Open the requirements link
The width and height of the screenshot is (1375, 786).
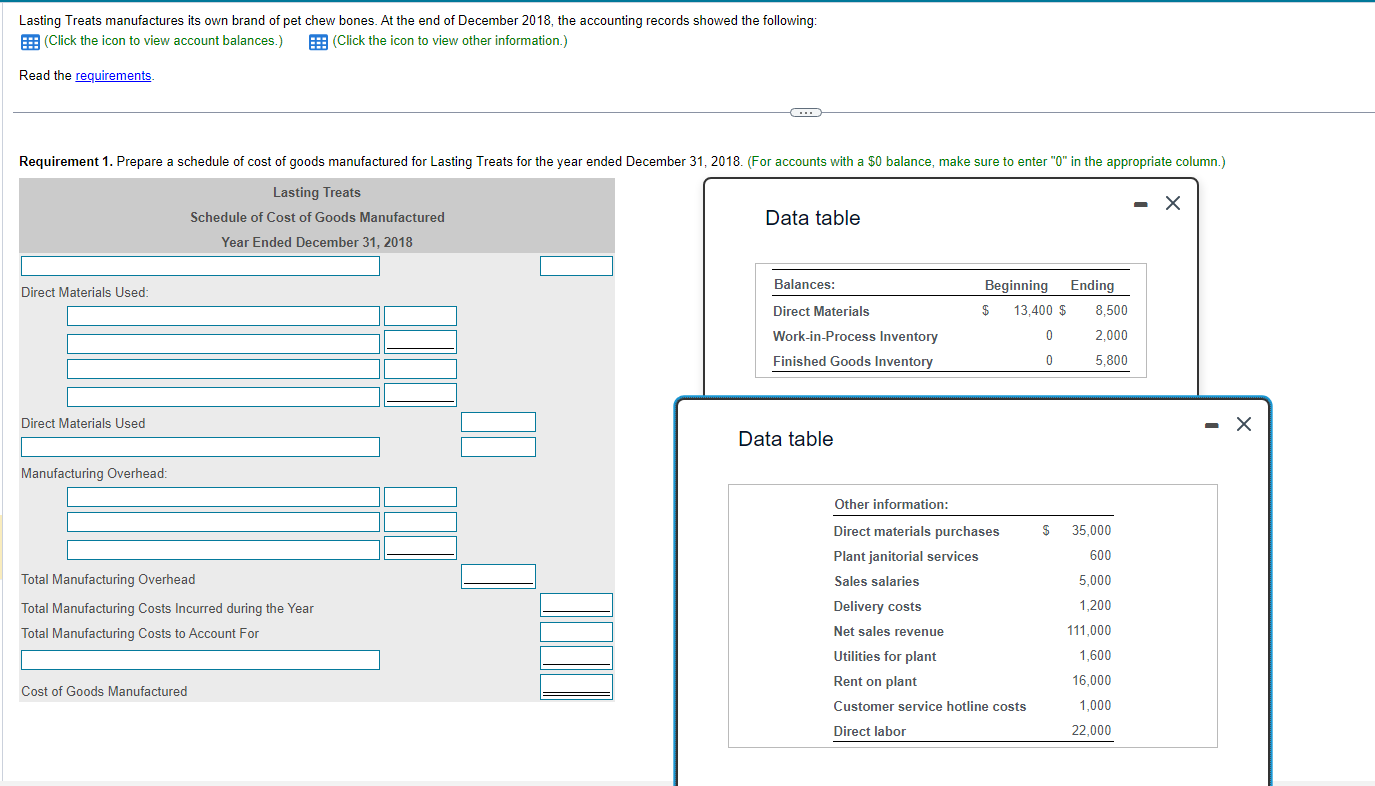[x=114, y=76]
